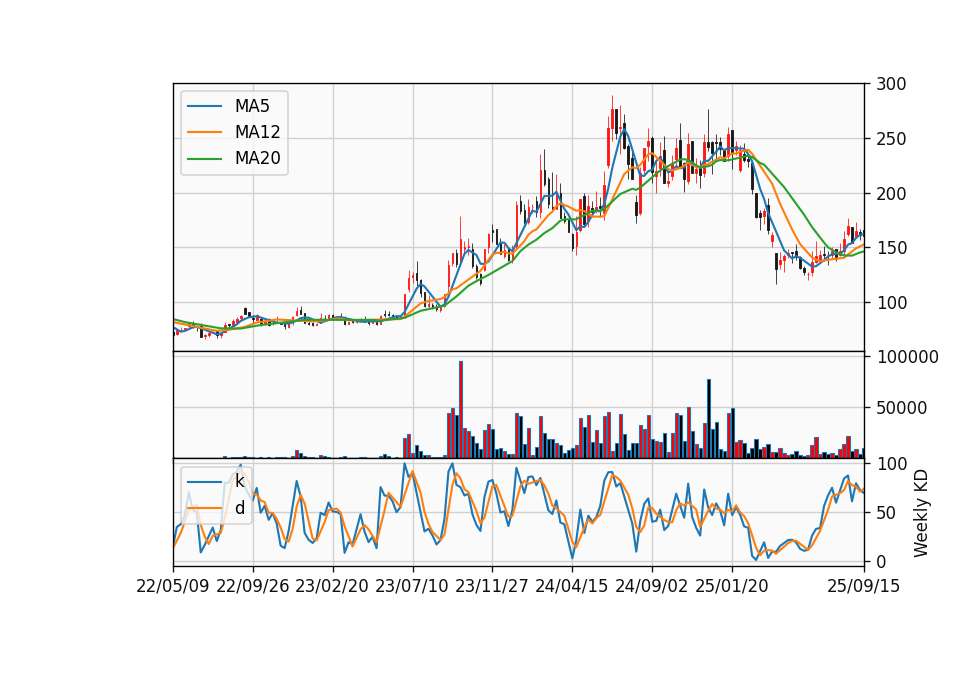Click the d legend label in KD panel

pyautogui.click(x=240, y=508)
